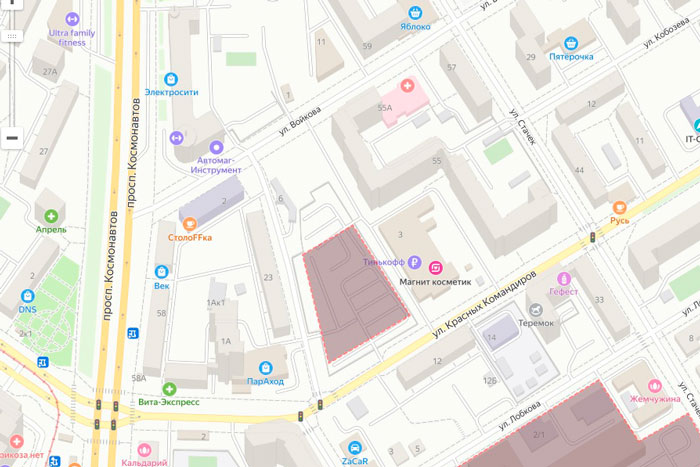The width and height of the screenshot is (700, 467).
Task: Click the zoom slider handle
Action: point(12,36)
